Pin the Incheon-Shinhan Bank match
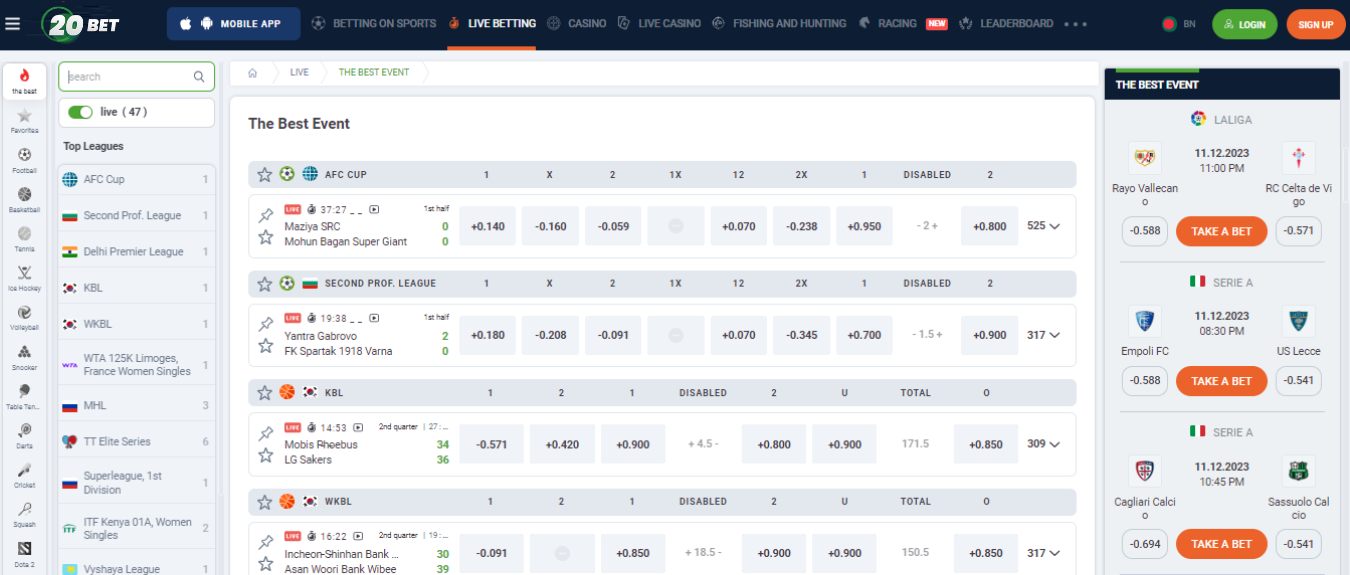This screenshot has height=575, width=1350. 265,542
